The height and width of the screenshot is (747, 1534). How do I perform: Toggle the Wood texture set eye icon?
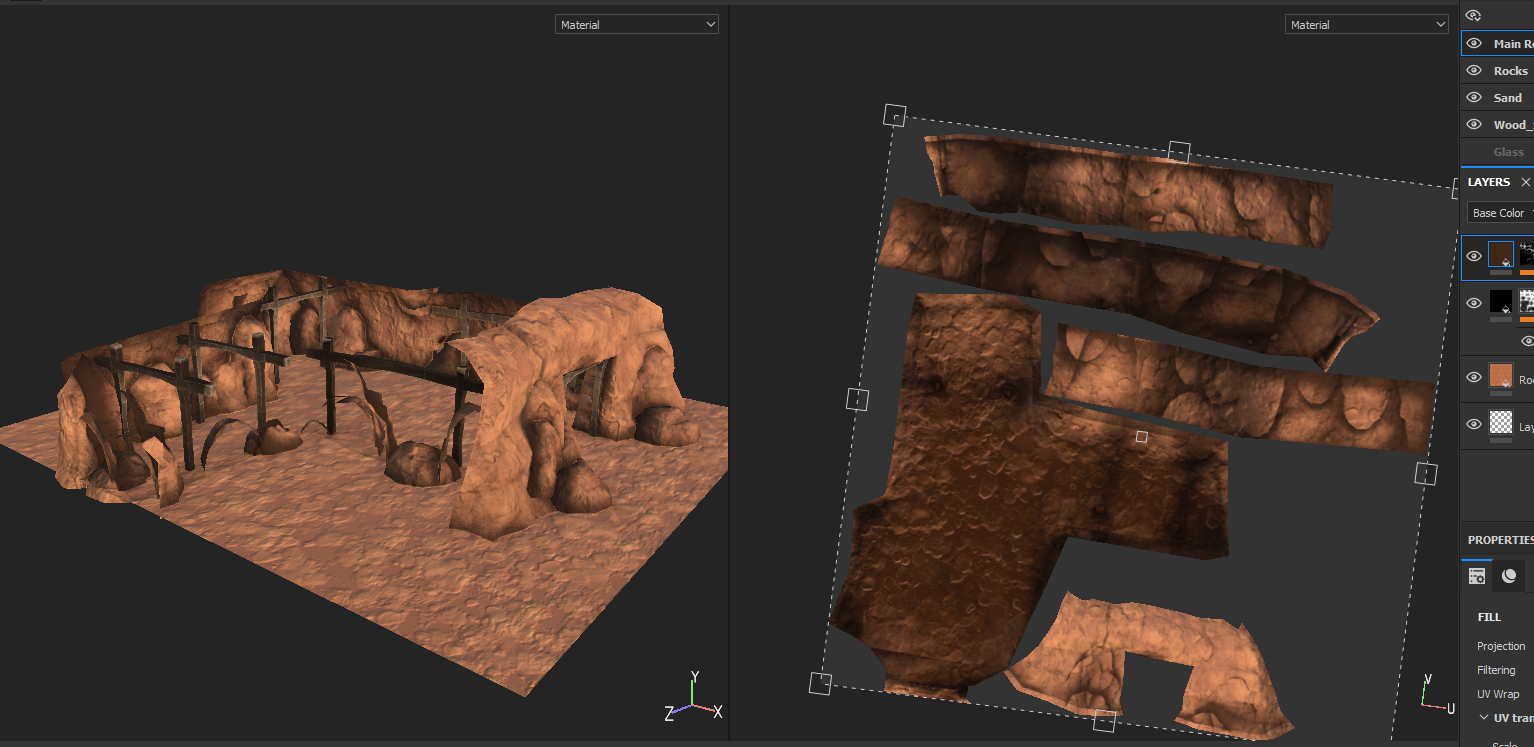click(x=1473, y=125)
